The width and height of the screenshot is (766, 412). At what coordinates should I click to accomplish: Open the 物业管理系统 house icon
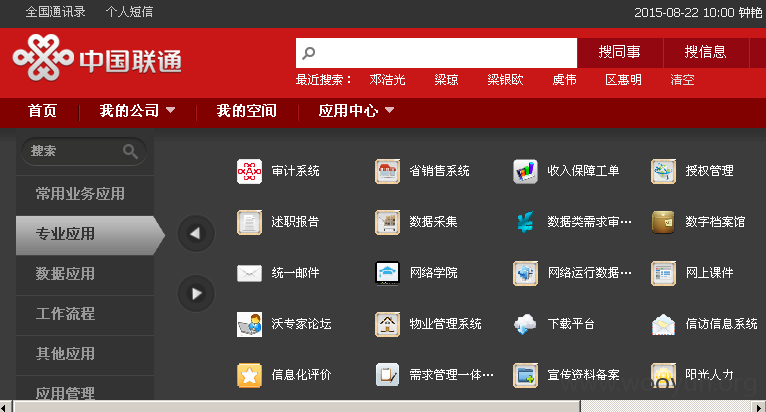pyautogui.click(x=387, y=324)
